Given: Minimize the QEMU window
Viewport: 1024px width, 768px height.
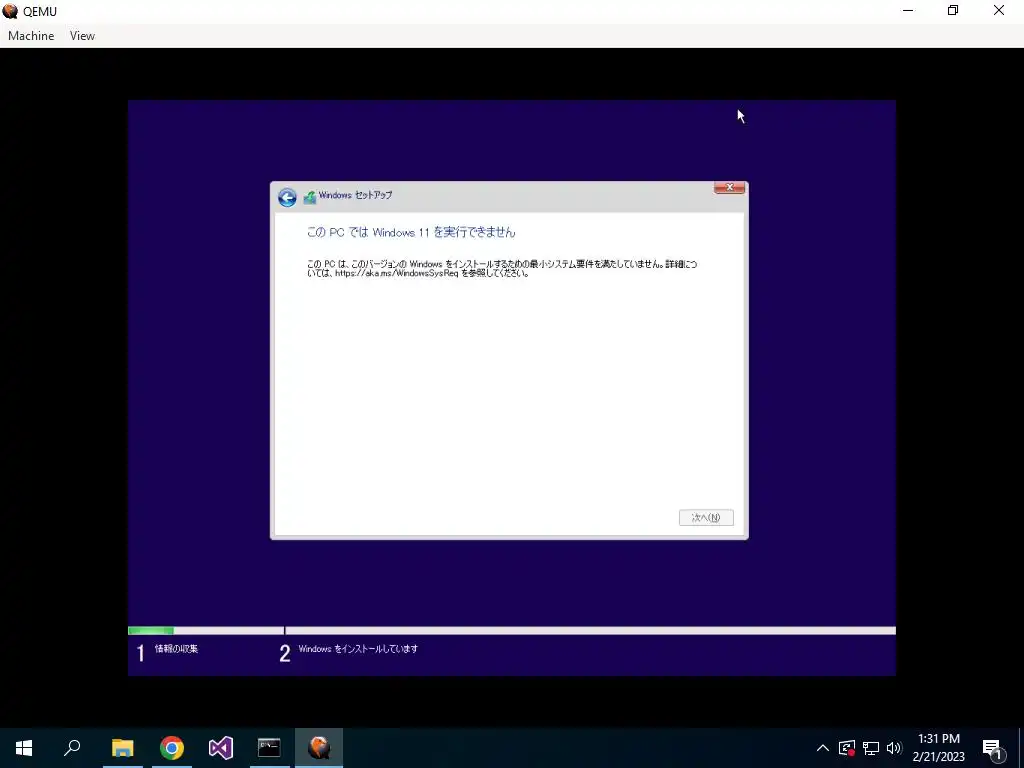Looking at the screenshot, I should coord(908,10).
